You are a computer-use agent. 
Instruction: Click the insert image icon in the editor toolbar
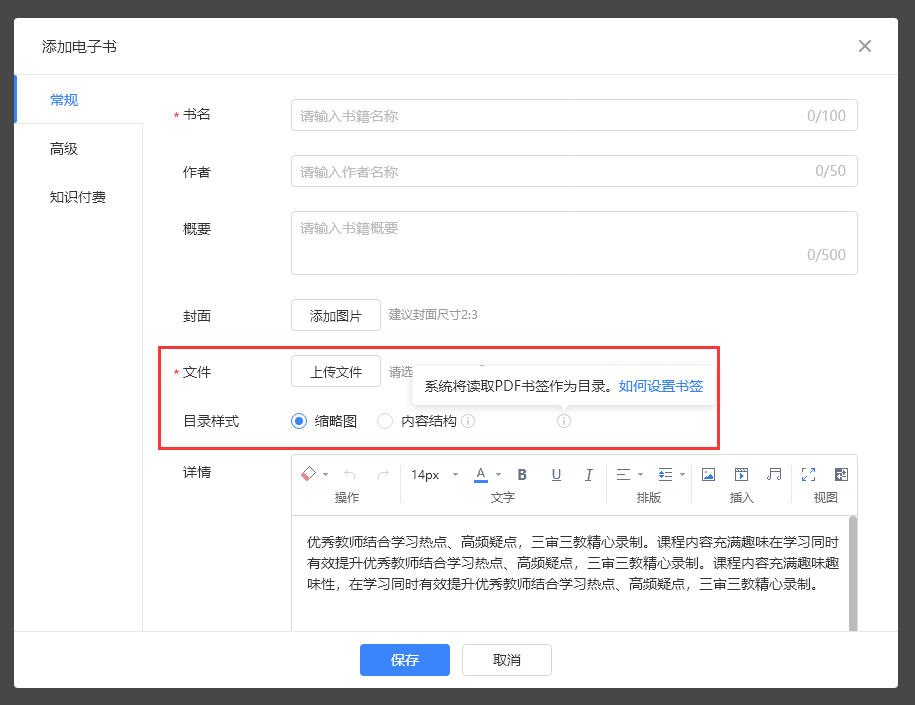pyautogui.click(x=710, y=474)
